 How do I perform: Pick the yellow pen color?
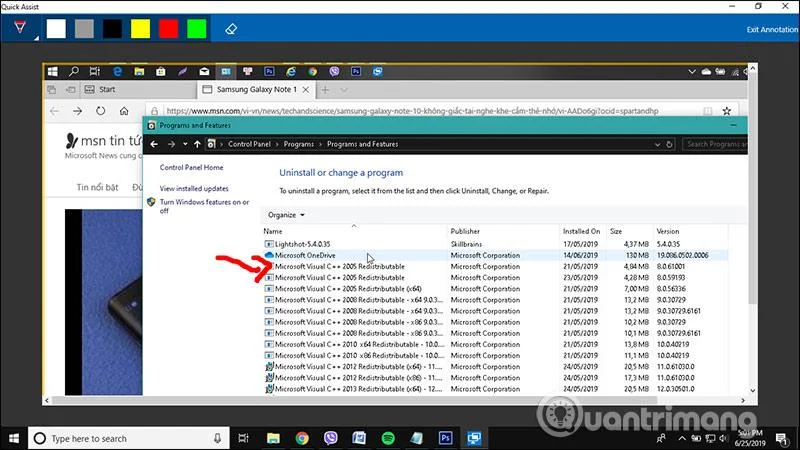pyautogui.click(x=140, y=29)
